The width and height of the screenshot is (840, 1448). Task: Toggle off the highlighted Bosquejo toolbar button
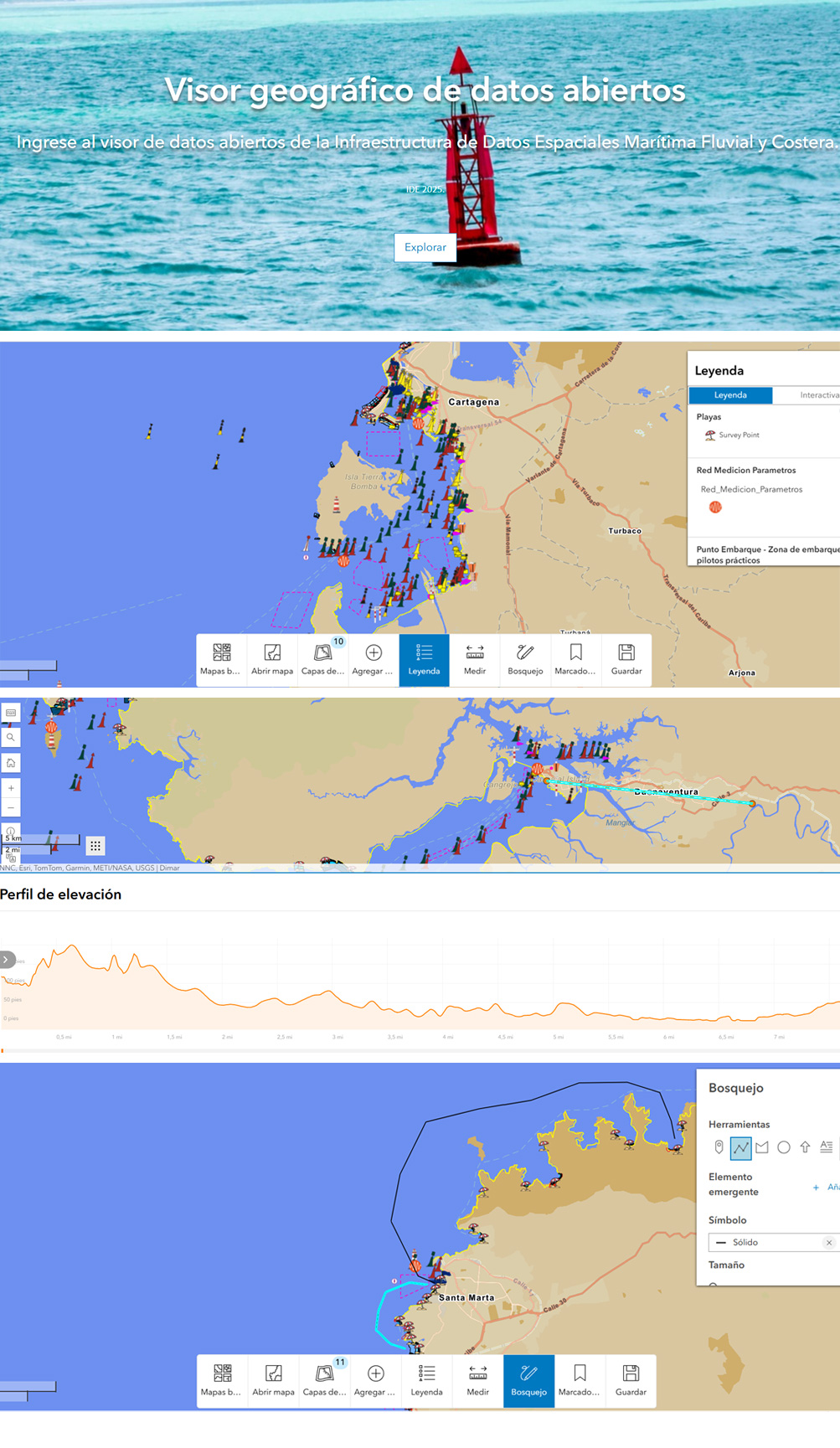[x=528, y=1380]
